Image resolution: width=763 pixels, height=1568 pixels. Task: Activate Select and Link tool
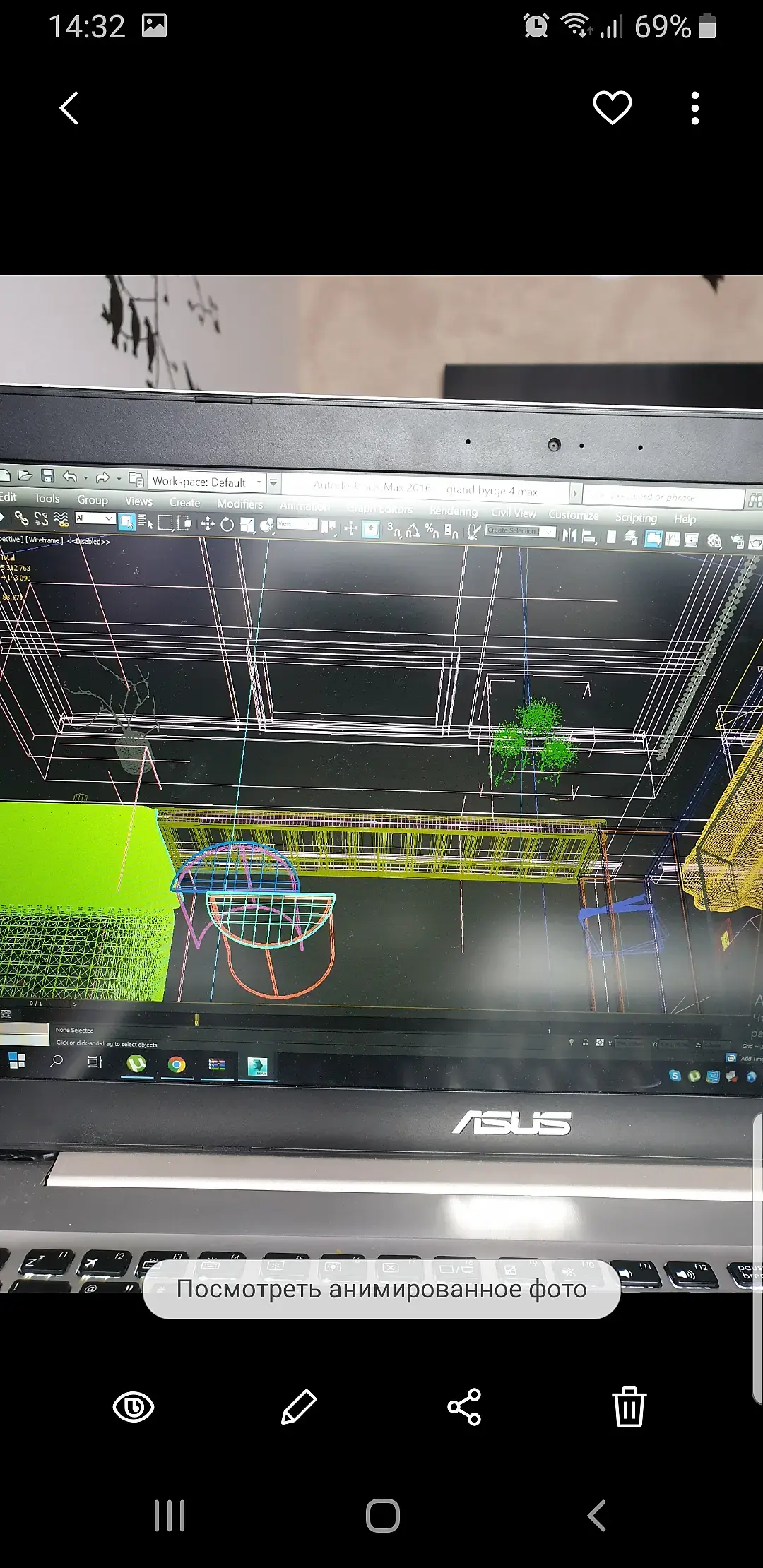(x=22, y=518)
